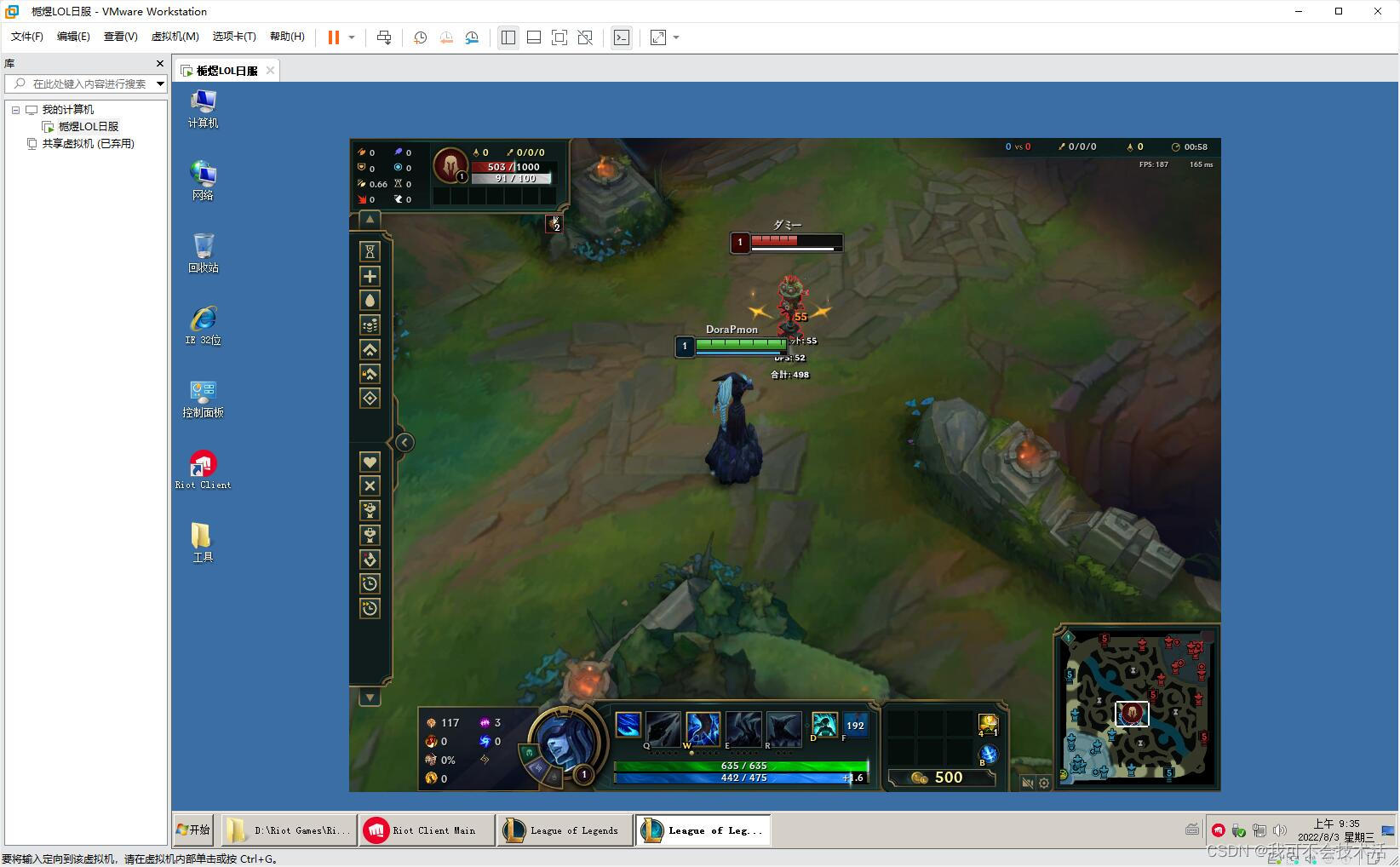Image resolution: width=1400 pixels, height=867 pixels.
Task: Select the R ultimate ability icon
Action: coord(783,730)
